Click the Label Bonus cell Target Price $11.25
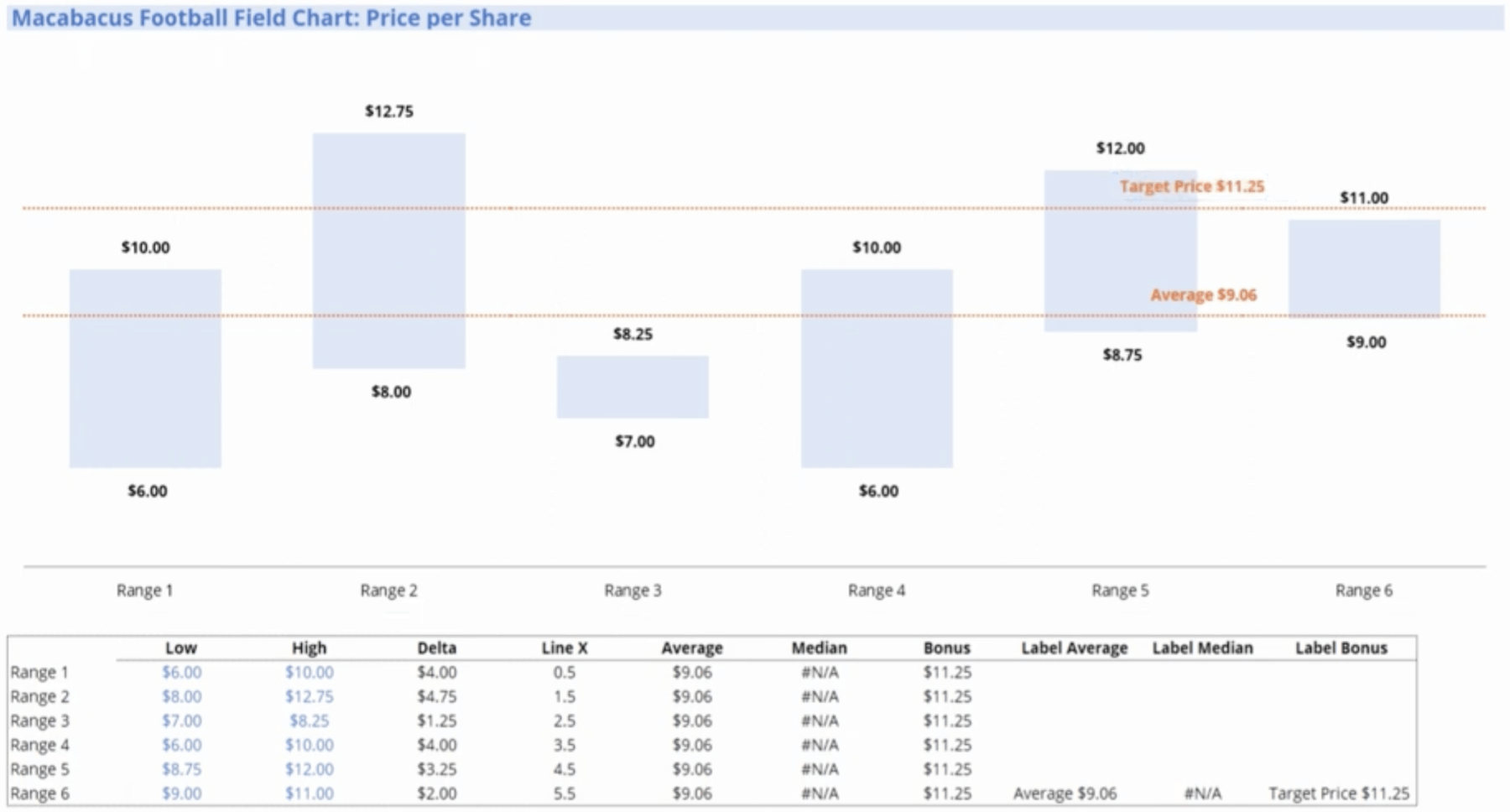The height and width of the screenshot is (812, 1510). tap(1339, 794)
